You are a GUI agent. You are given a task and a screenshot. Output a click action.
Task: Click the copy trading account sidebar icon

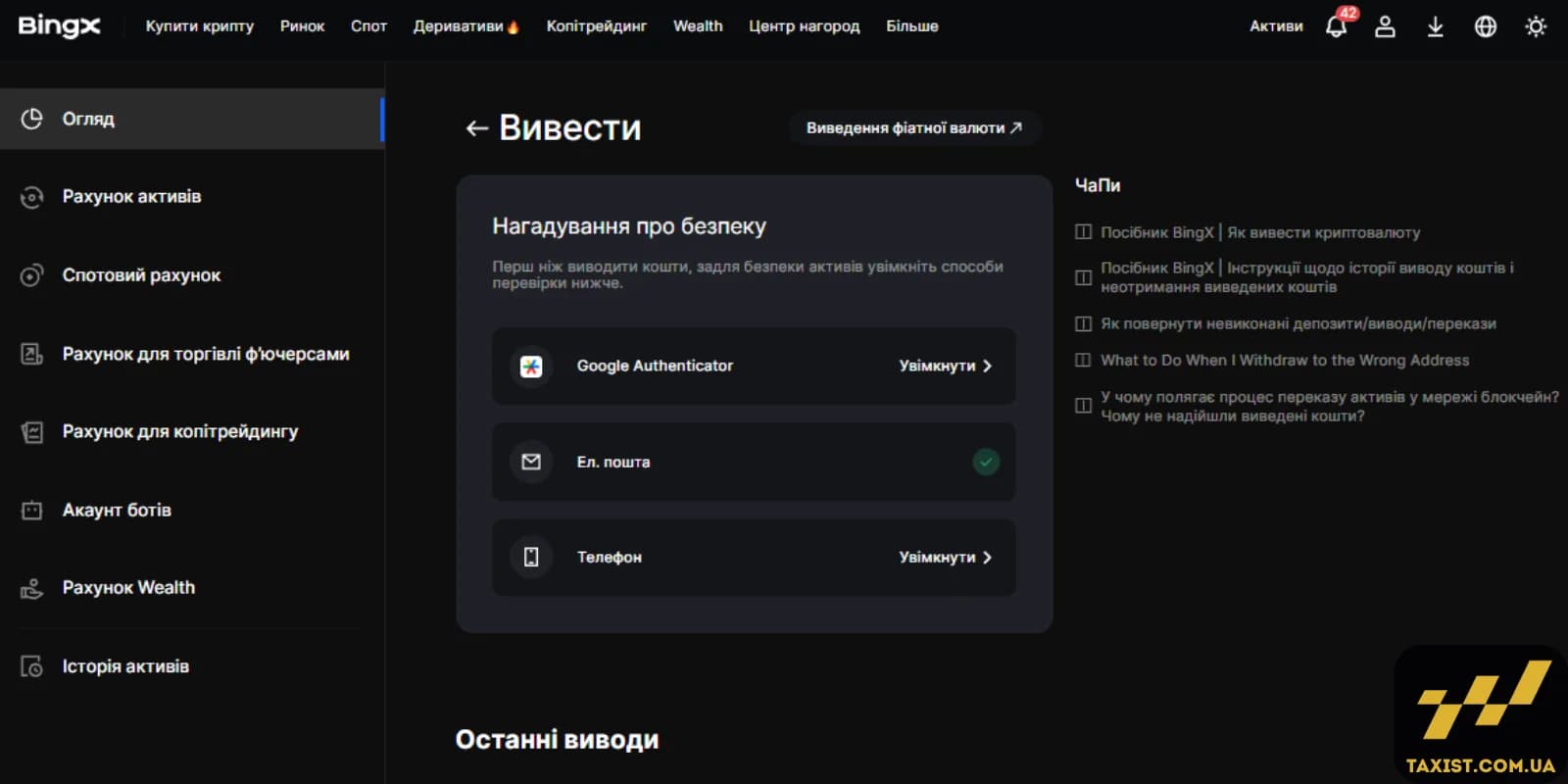pos(32,432)
